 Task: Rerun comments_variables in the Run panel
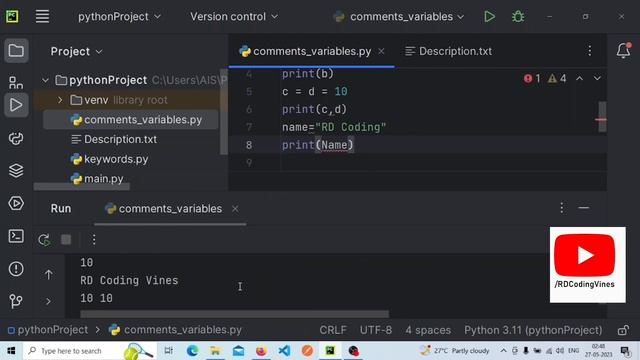click(x=44, y=240)
